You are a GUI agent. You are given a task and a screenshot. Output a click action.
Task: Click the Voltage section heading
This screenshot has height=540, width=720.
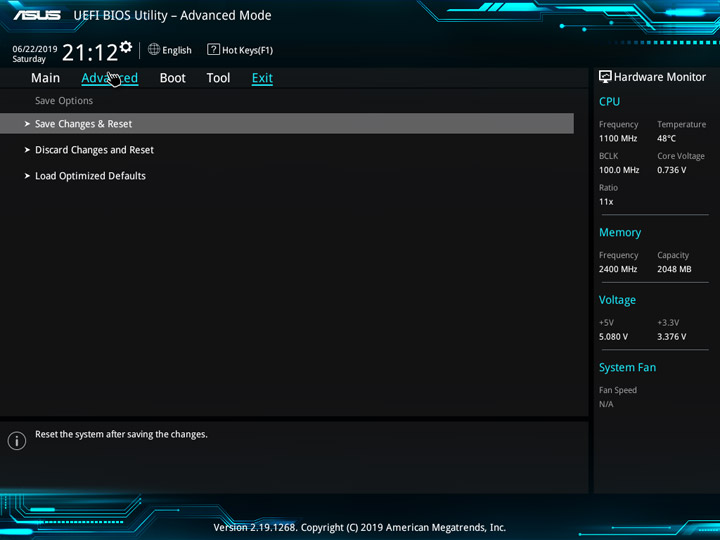pyautogui.click(x=617, y=300)
